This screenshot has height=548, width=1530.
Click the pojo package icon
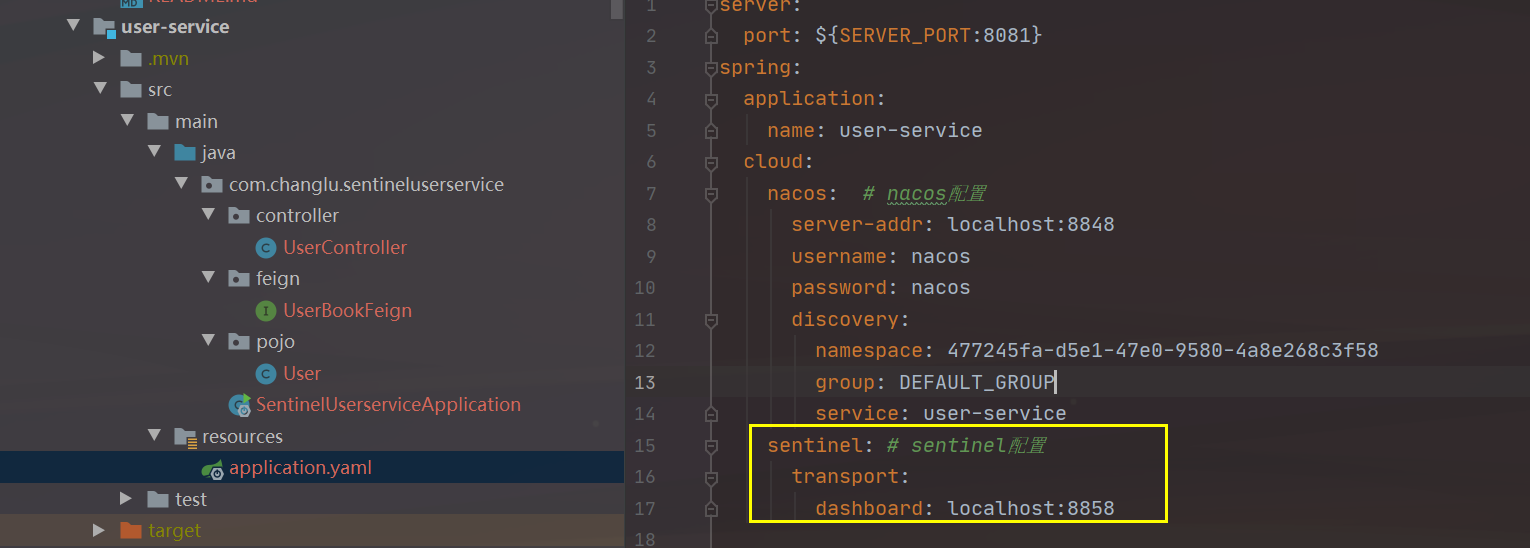tap(239, 342)
